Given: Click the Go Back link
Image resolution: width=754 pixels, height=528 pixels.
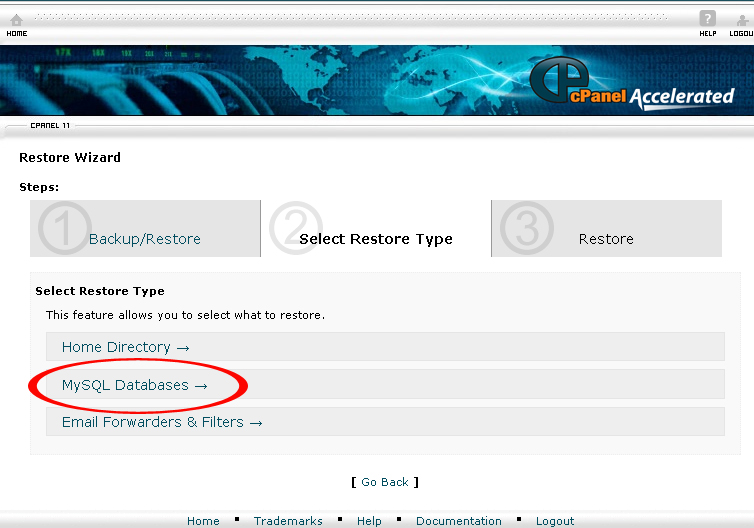Looking at the screenshot, I should click(385, 482).
